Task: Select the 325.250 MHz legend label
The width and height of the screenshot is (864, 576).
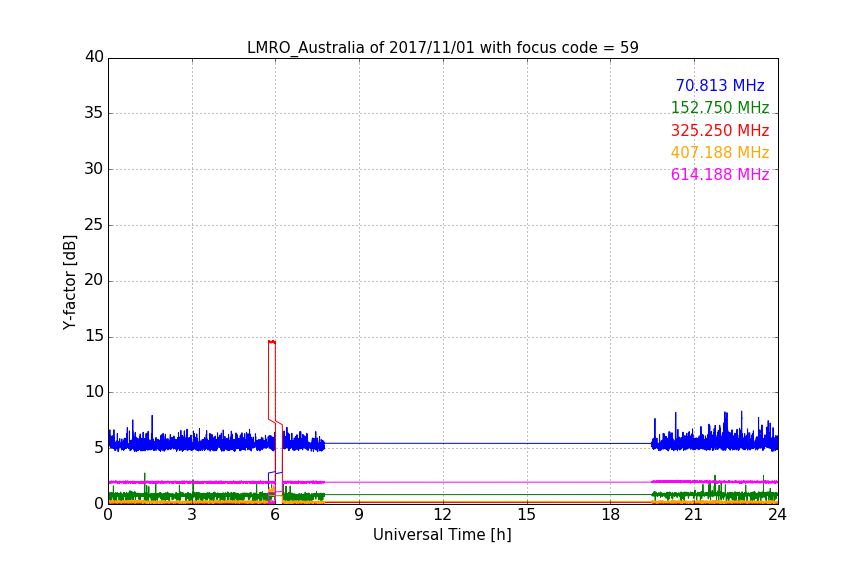Action: click(x=720, y=131)
